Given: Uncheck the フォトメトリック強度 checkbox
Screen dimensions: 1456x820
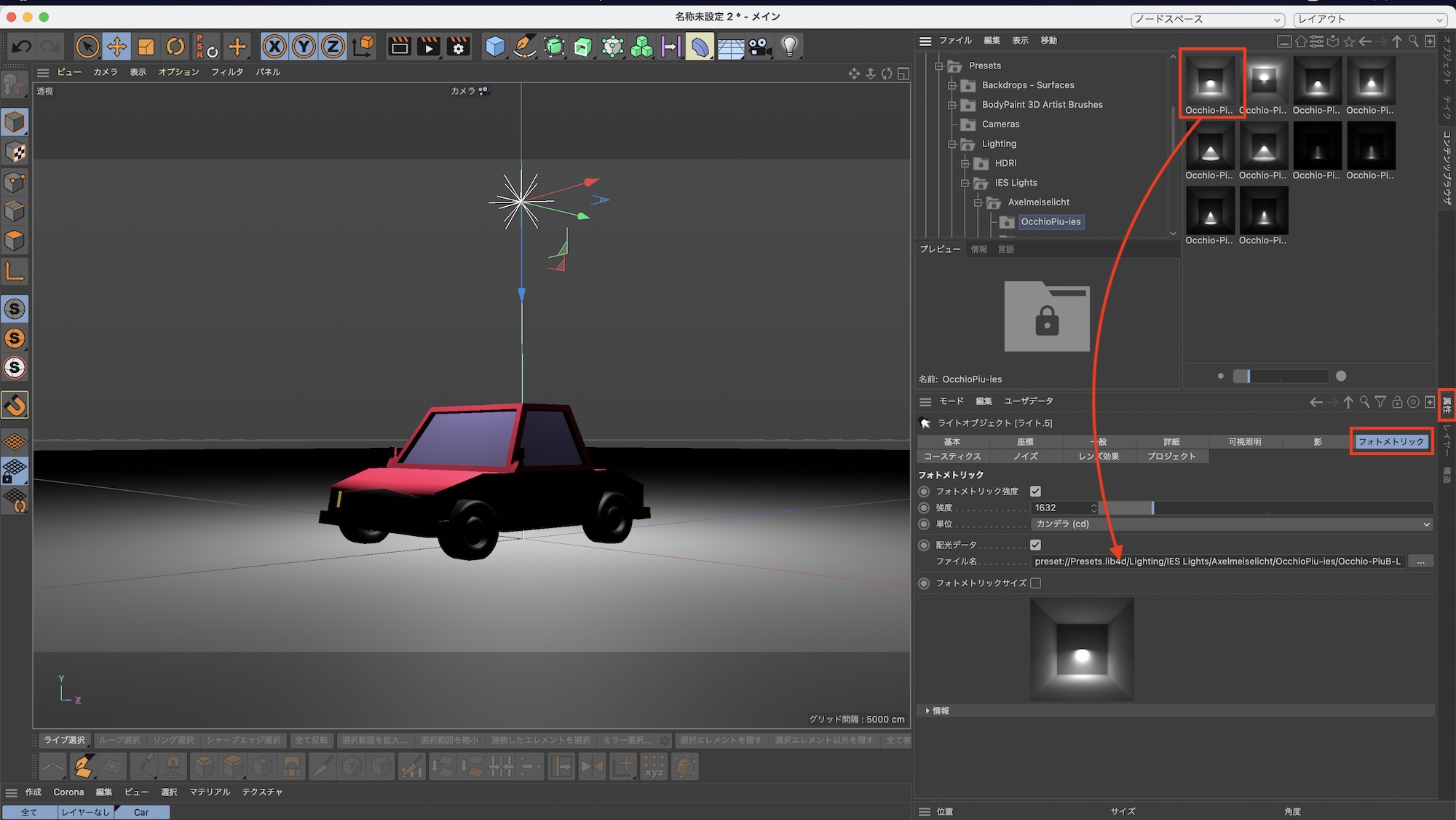Looking at the screenshot, I should pos(1035,492).
